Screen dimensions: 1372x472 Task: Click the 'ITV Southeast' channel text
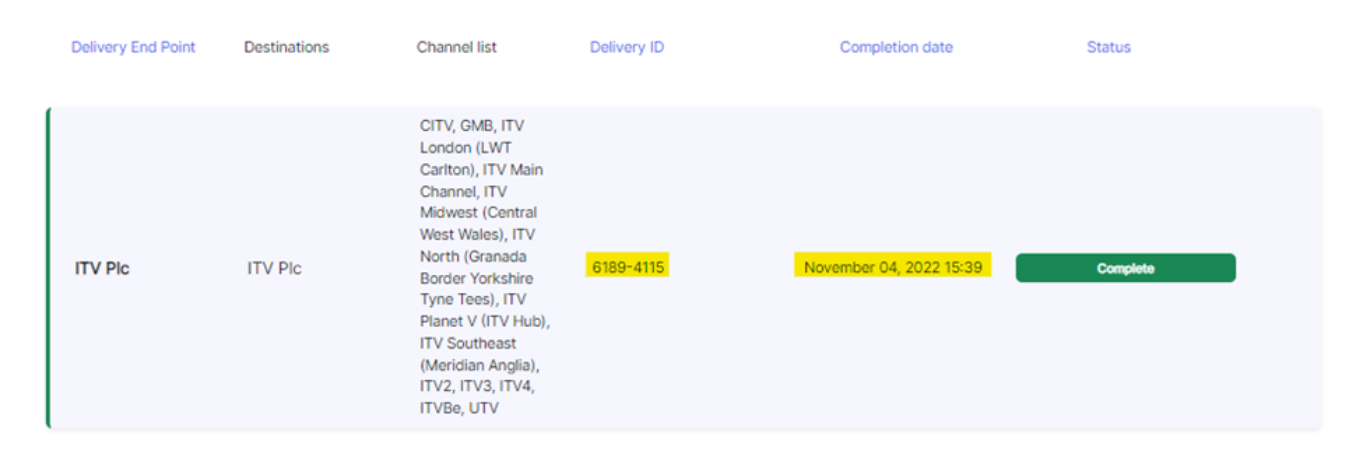[x=467, y=343]
